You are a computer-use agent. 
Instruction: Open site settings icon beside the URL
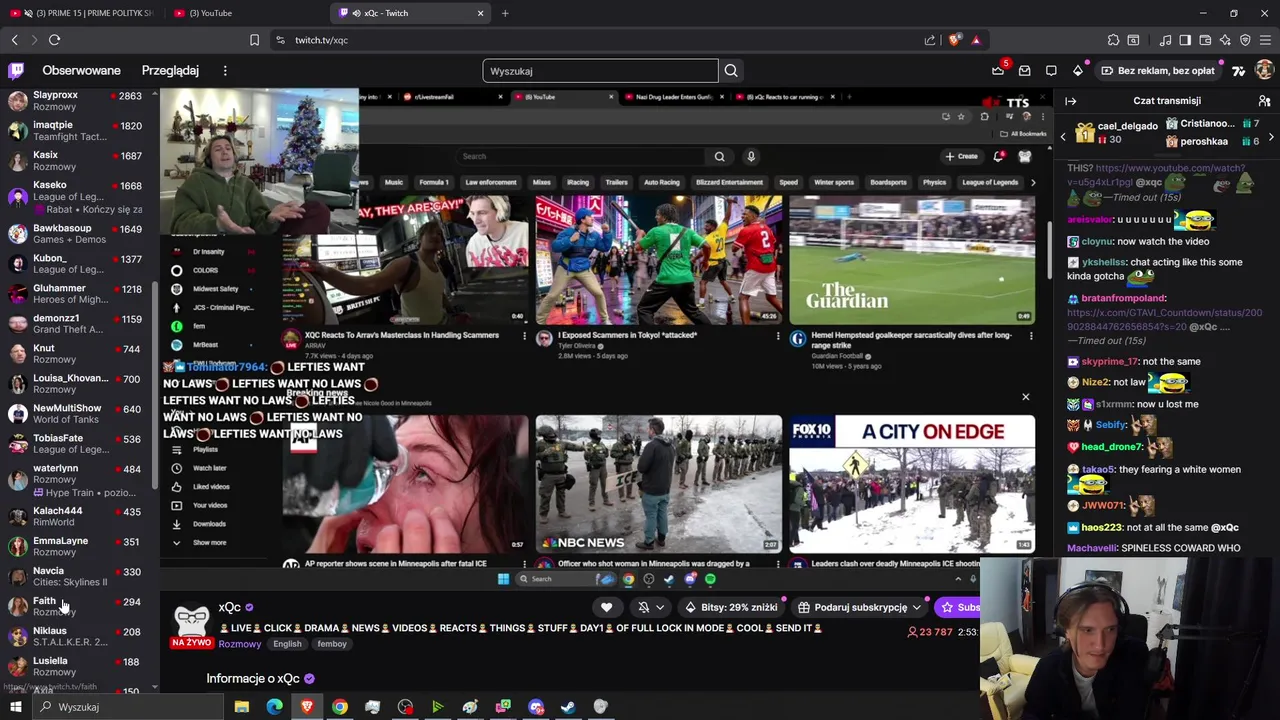click(280, 40)
